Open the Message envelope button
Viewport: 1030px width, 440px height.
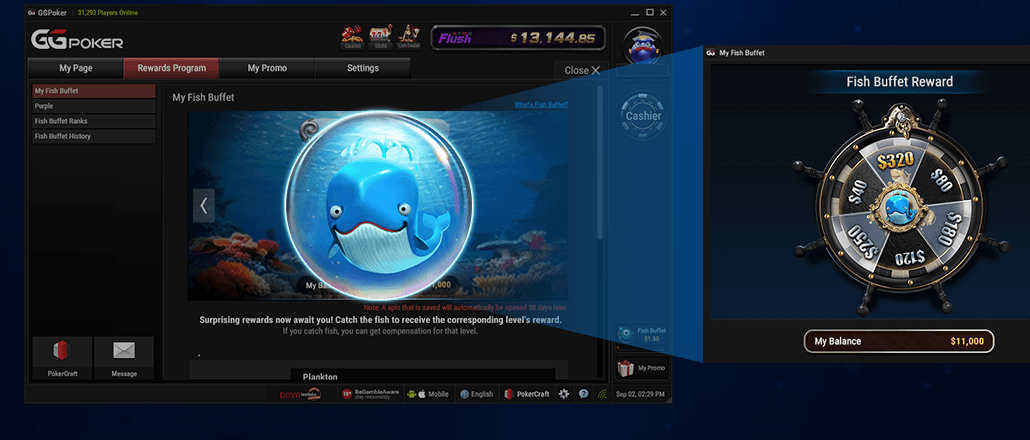coord(124,358)
